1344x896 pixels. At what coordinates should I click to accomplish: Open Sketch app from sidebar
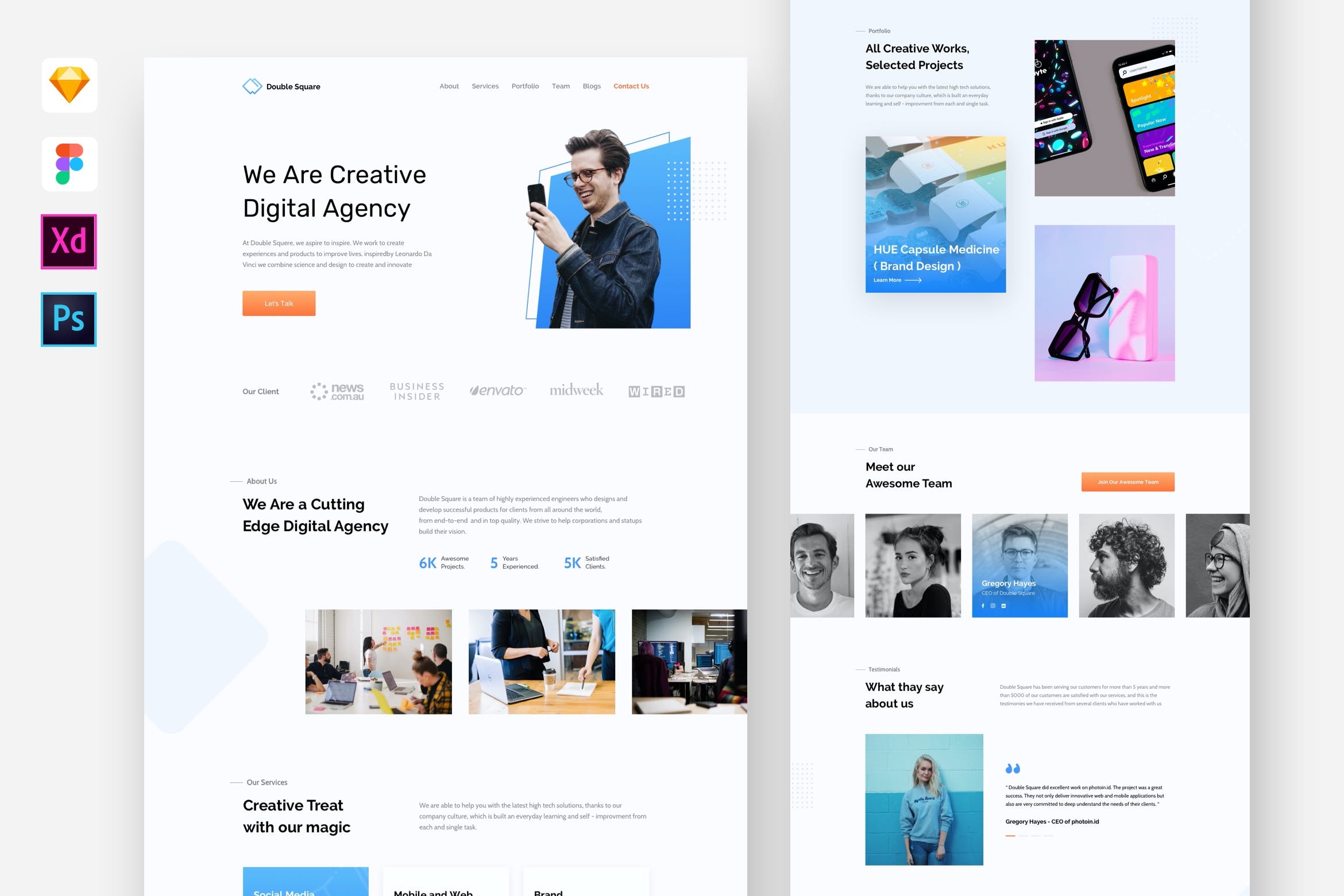69,84
